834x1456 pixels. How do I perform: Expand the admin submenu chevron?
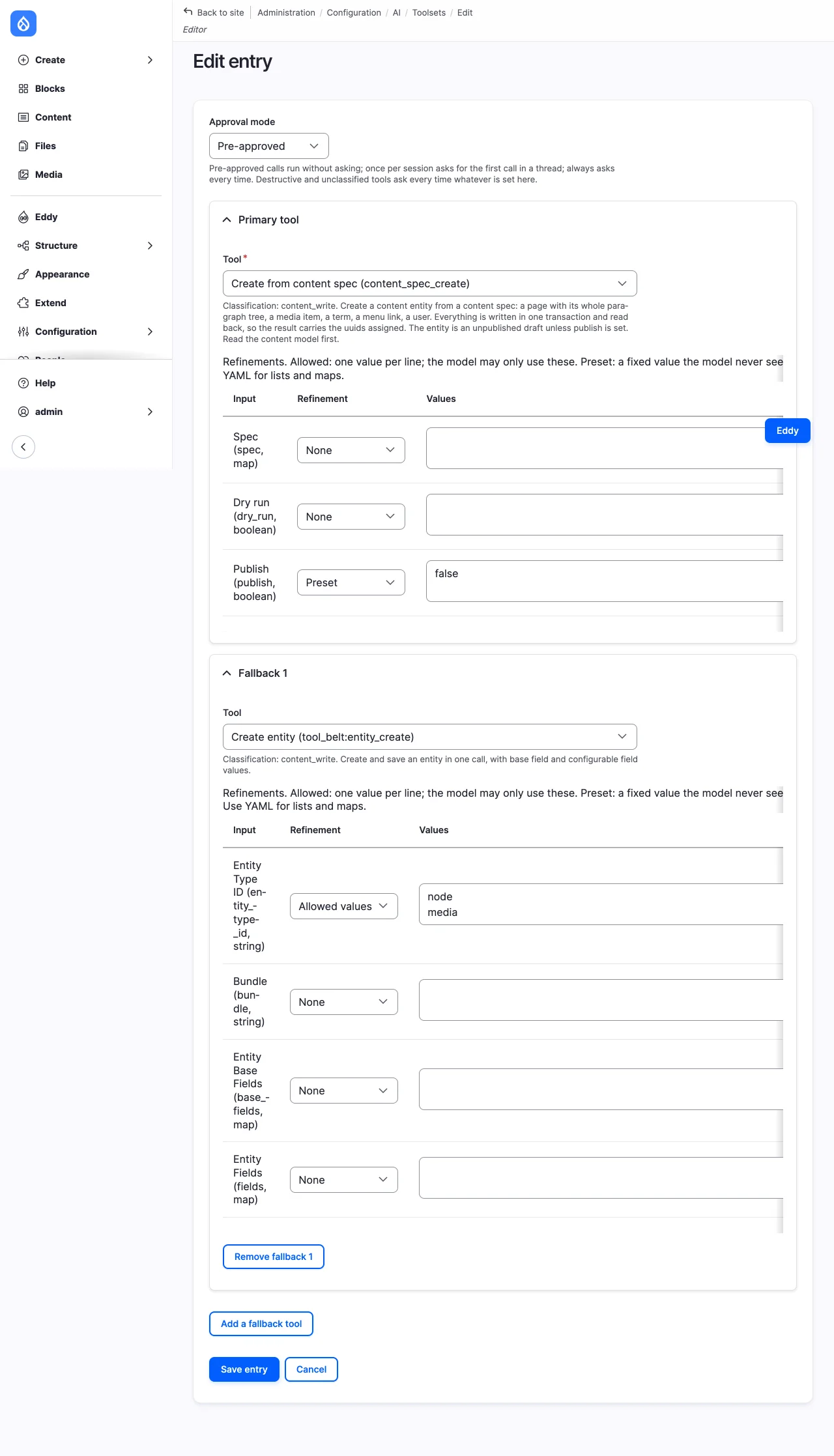[x=151, y=412]
